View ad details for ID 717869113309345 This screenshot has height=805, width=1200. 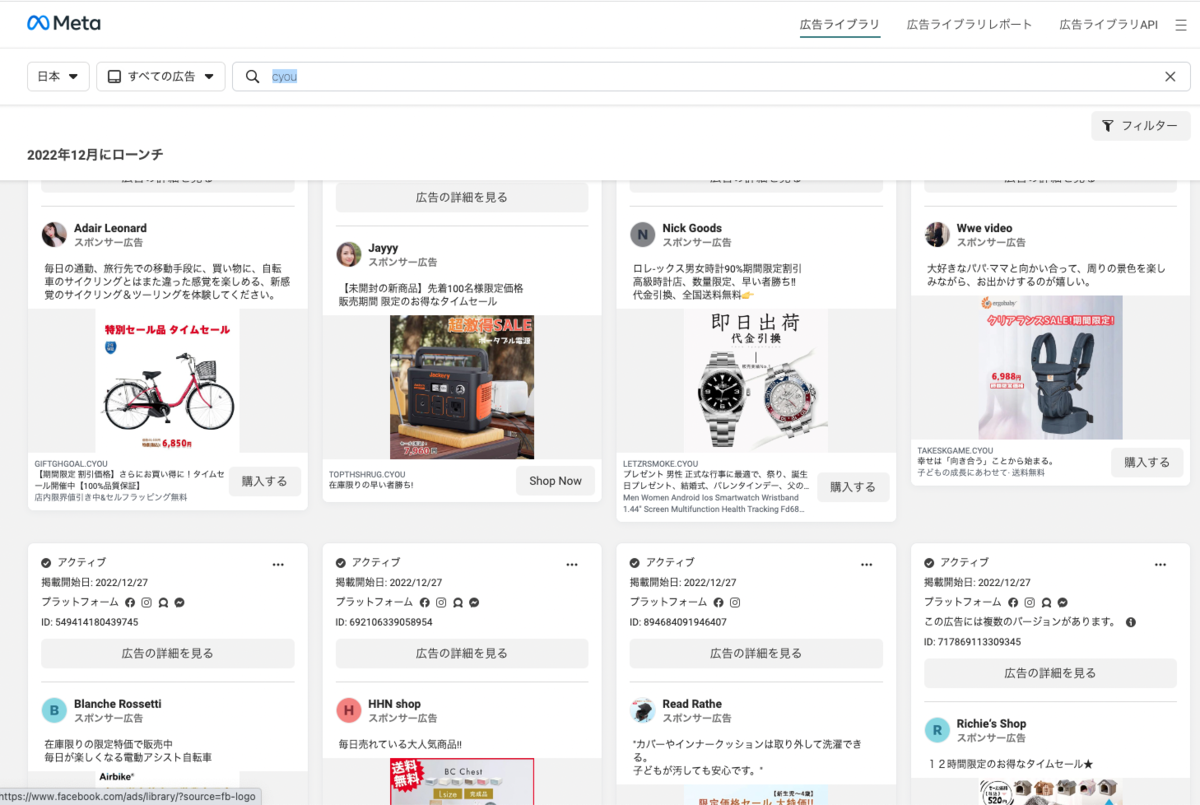point(1050,673)
